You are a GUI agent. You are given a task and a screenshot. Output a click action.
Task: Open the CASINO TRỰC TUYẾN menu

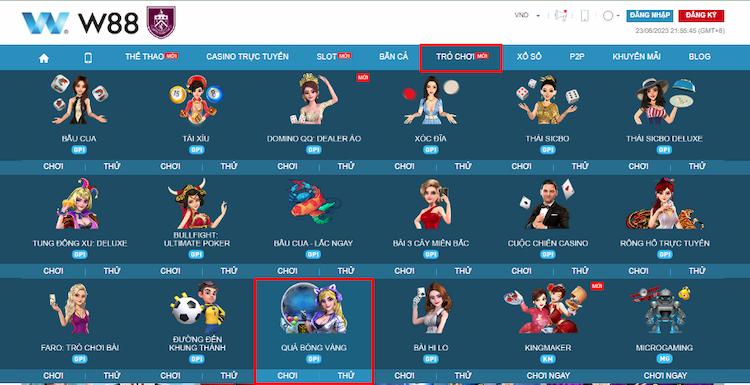tap(247, 56)
